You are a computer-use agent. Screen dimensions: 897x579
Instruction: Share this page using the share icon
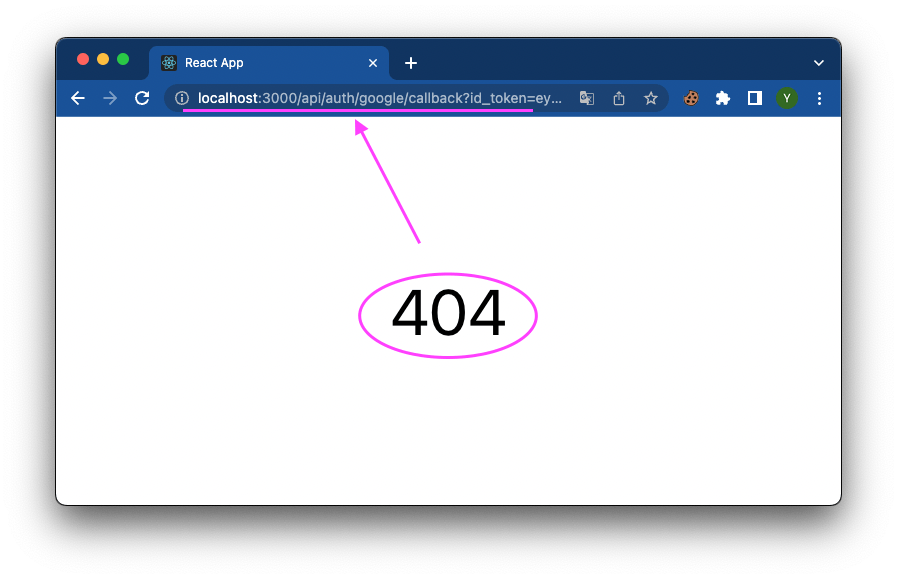pyautogui.click(x=619, y=98)
